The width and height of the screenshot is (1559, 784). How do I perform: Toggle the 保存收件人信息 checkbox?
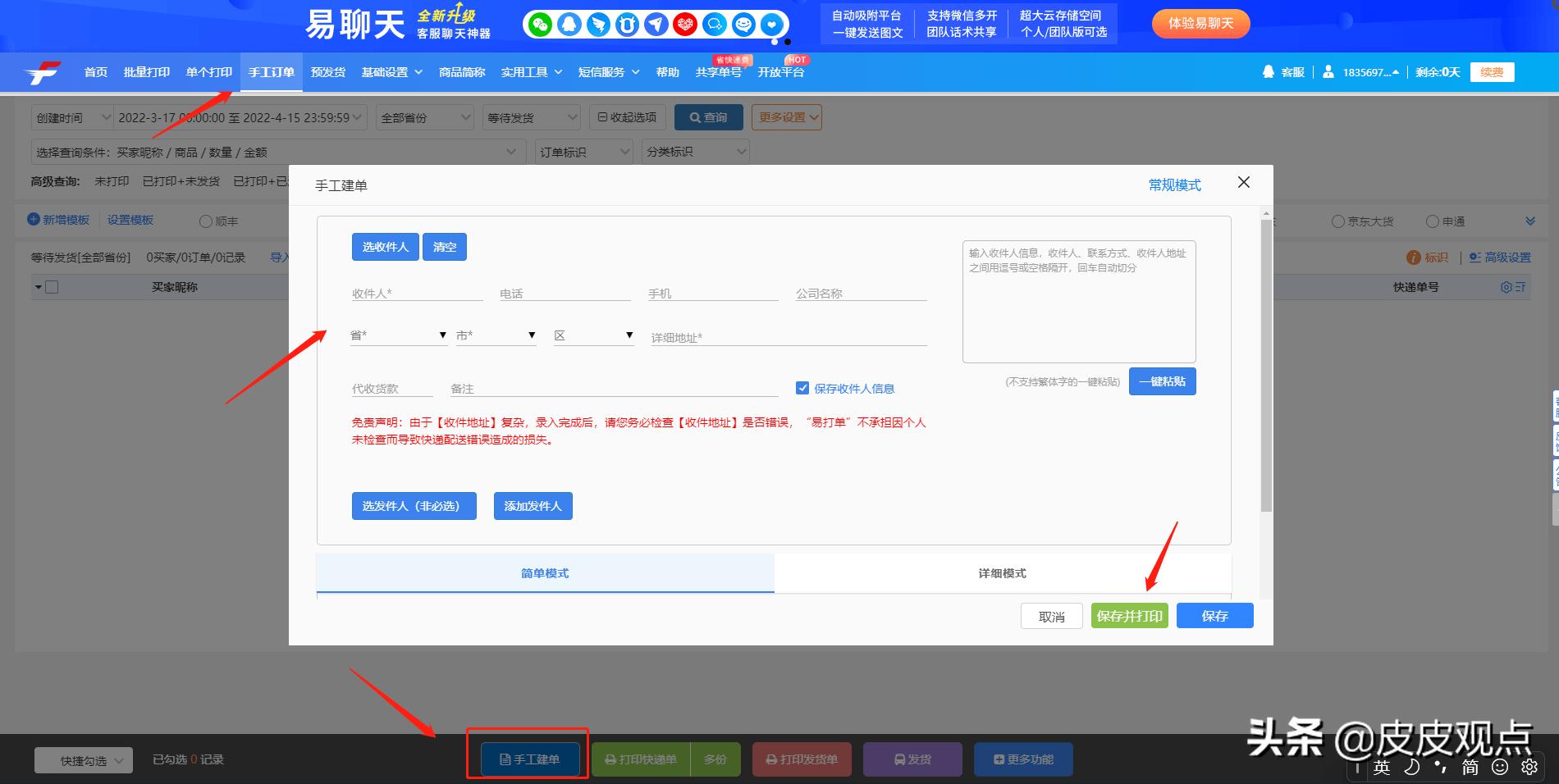coord(802,388)
